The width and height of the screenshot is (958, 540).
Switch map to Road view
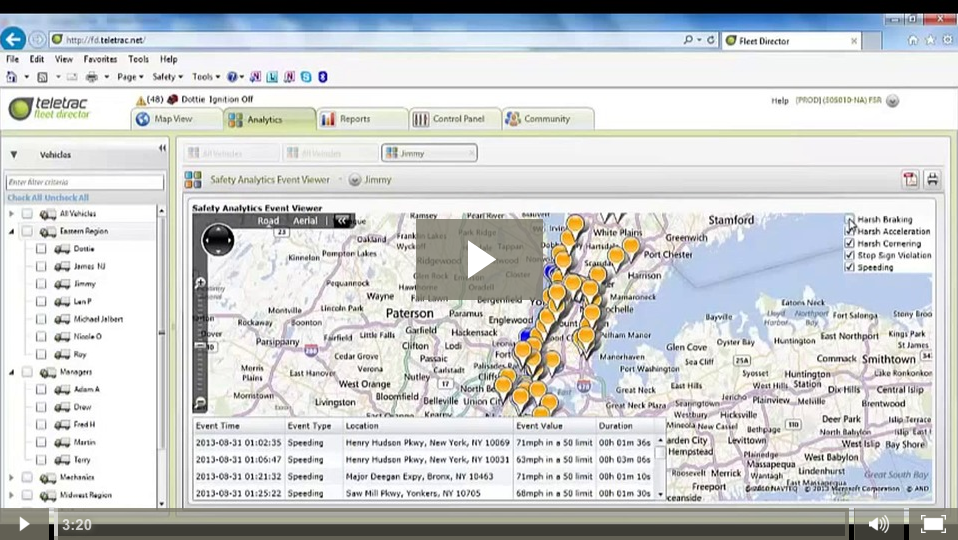pyautogui.click(x=268, y=221)
